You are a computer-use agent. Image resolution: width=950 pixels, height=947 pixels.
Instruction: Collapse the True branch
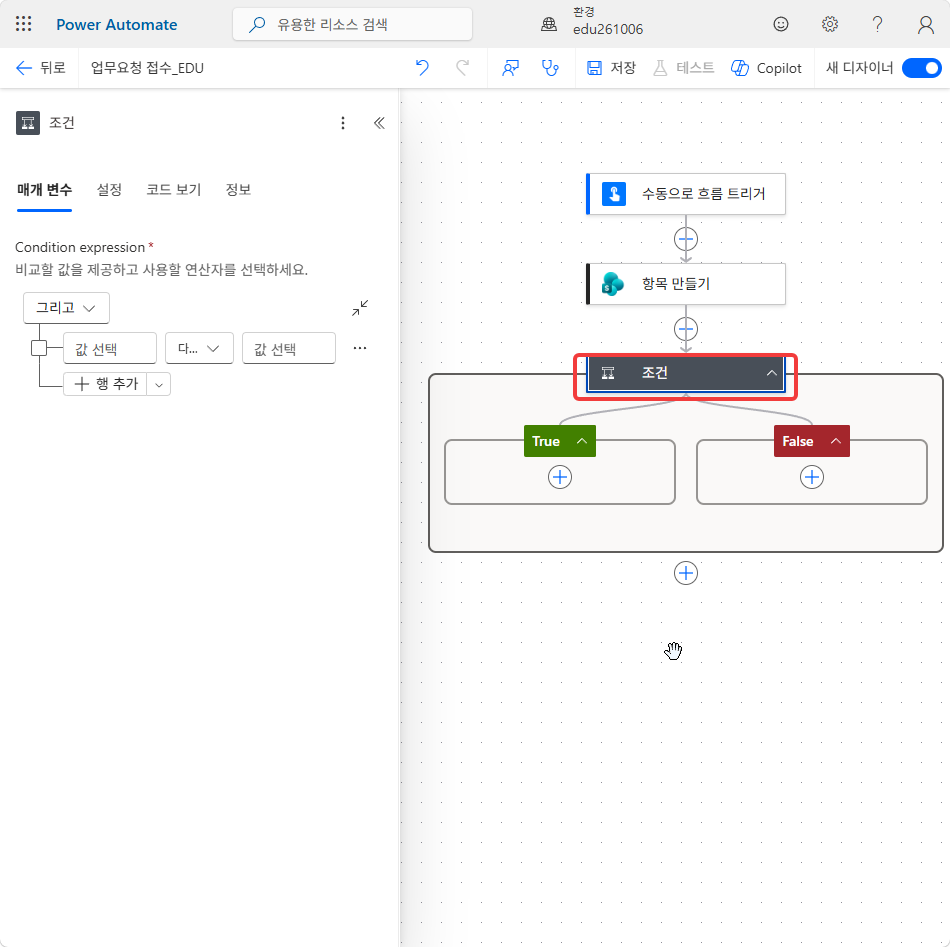[582, 441]
